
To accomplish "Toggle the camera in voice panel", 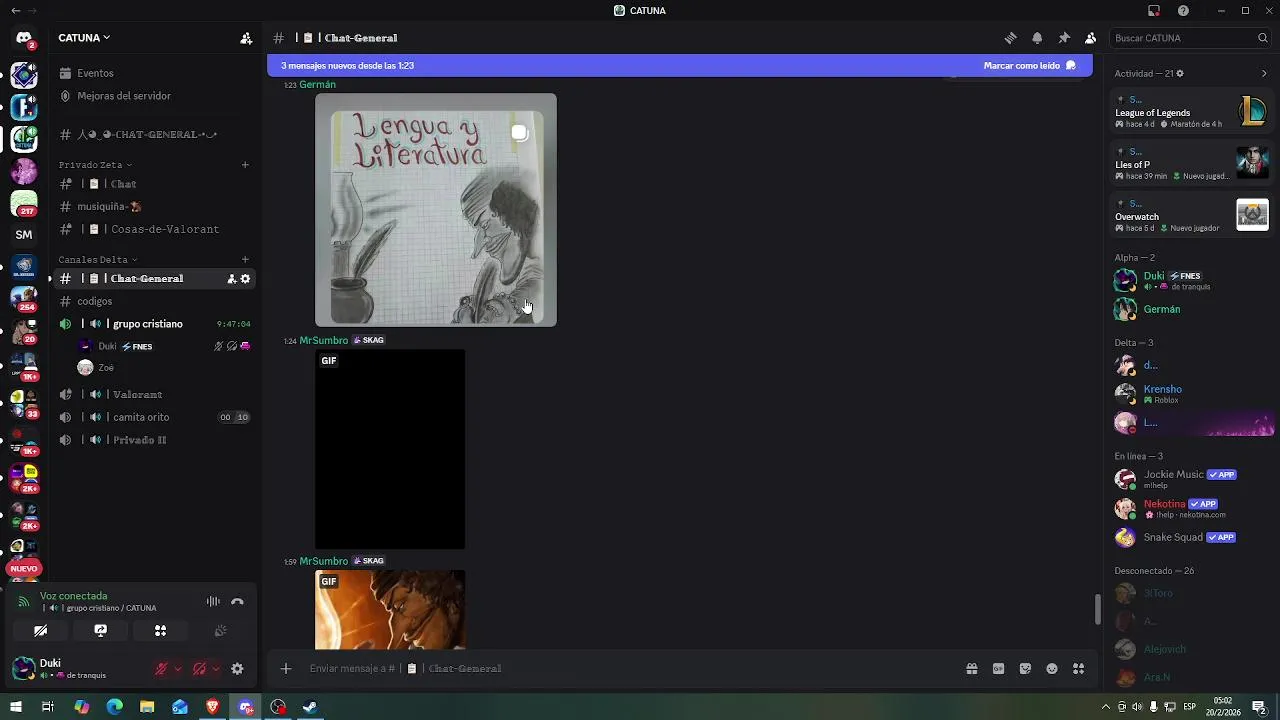I will click(41, 631).
